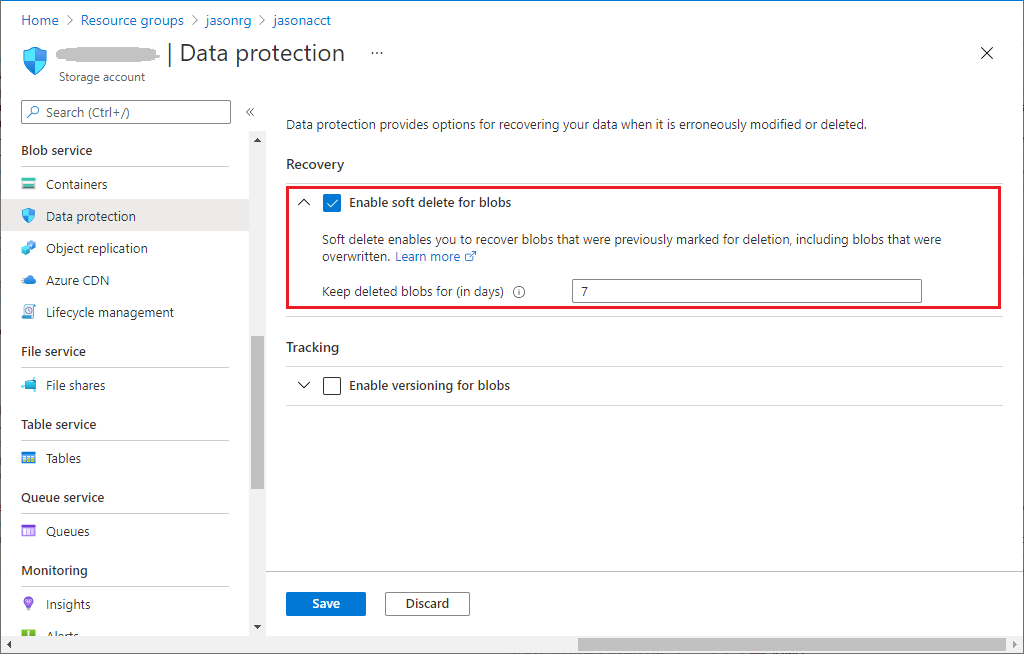The image size is (1024, 654).
Task: Click the Containers icon in the sidebar
Action: tap(29, 185)
